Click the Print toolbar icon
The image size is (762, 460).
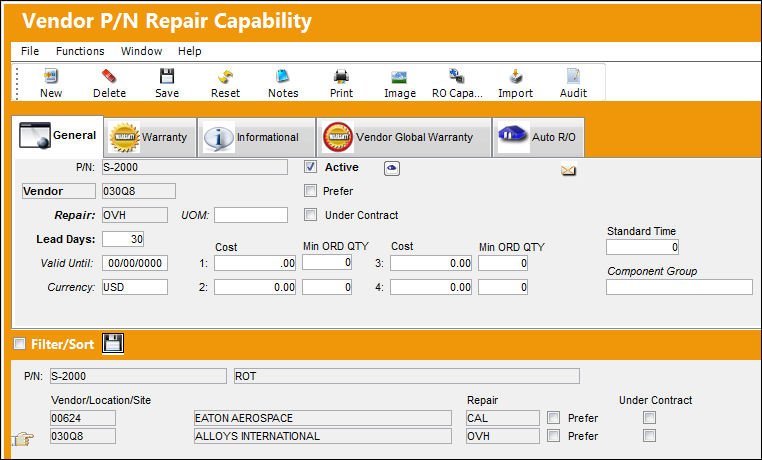(x=341, y=76)
